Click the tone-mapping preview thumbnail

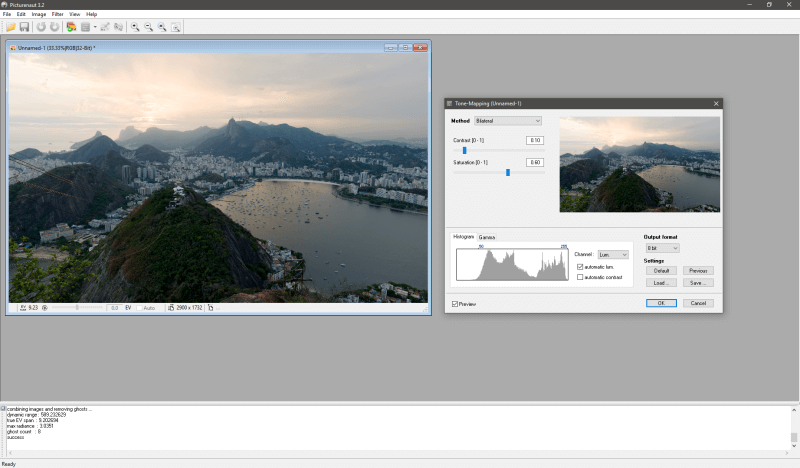pos(640,164)
